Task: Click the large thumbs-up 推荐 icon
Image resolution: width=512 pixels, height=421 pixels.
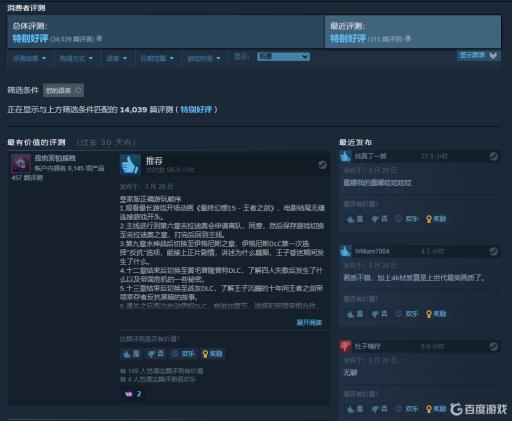Action: [130, 165]
